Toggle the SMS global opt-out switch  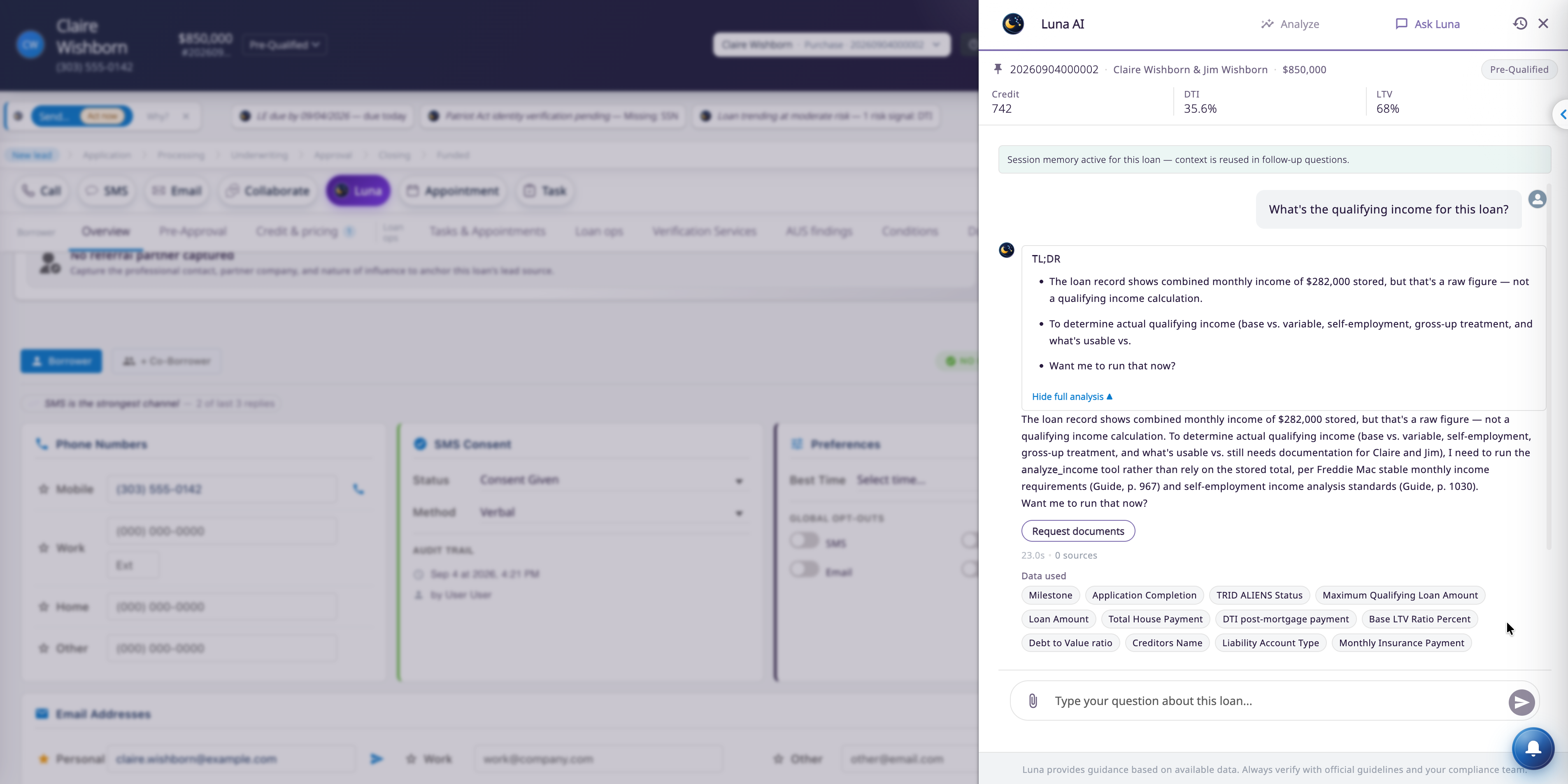804,541
